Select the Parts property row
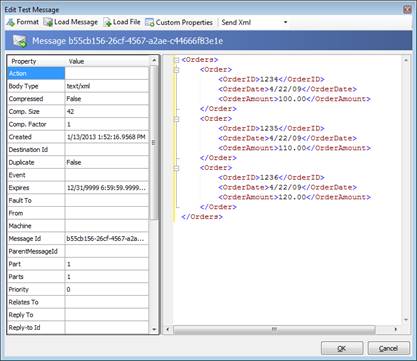 click(78, 277)
